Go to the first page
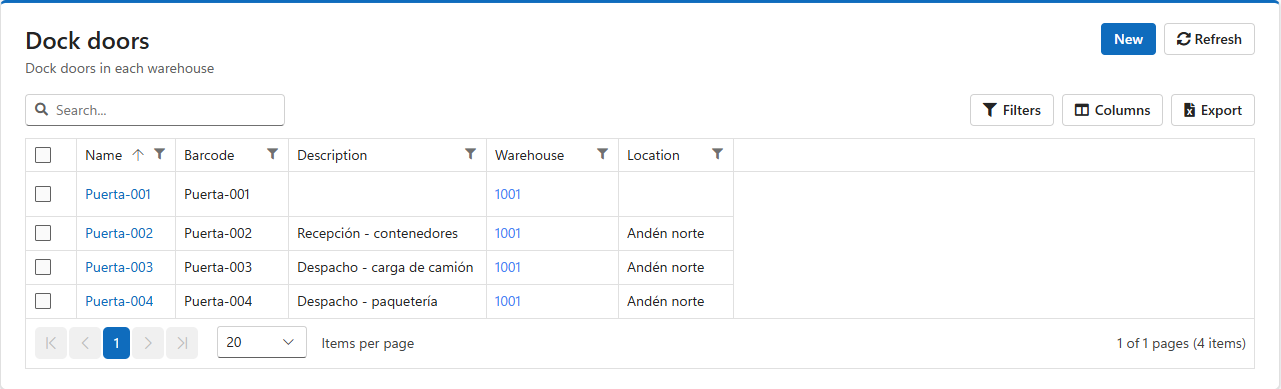This screenshot has width=1281, height=389. (51, 343)
